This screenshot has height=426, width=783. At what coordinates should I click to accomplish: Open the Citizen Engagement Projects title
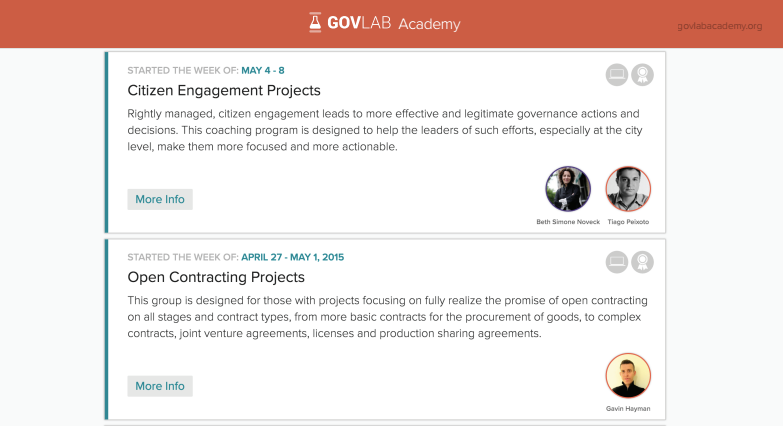[224, 90]
